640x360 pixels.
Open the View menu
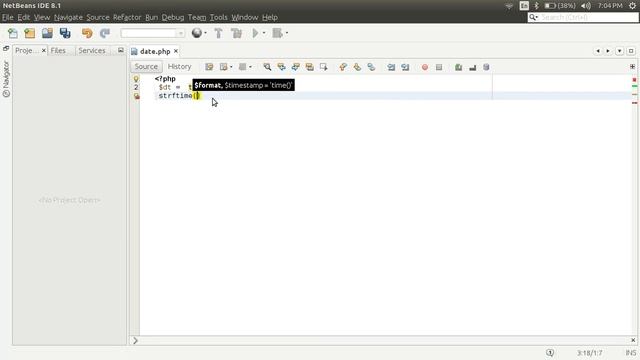coord(42,17)
